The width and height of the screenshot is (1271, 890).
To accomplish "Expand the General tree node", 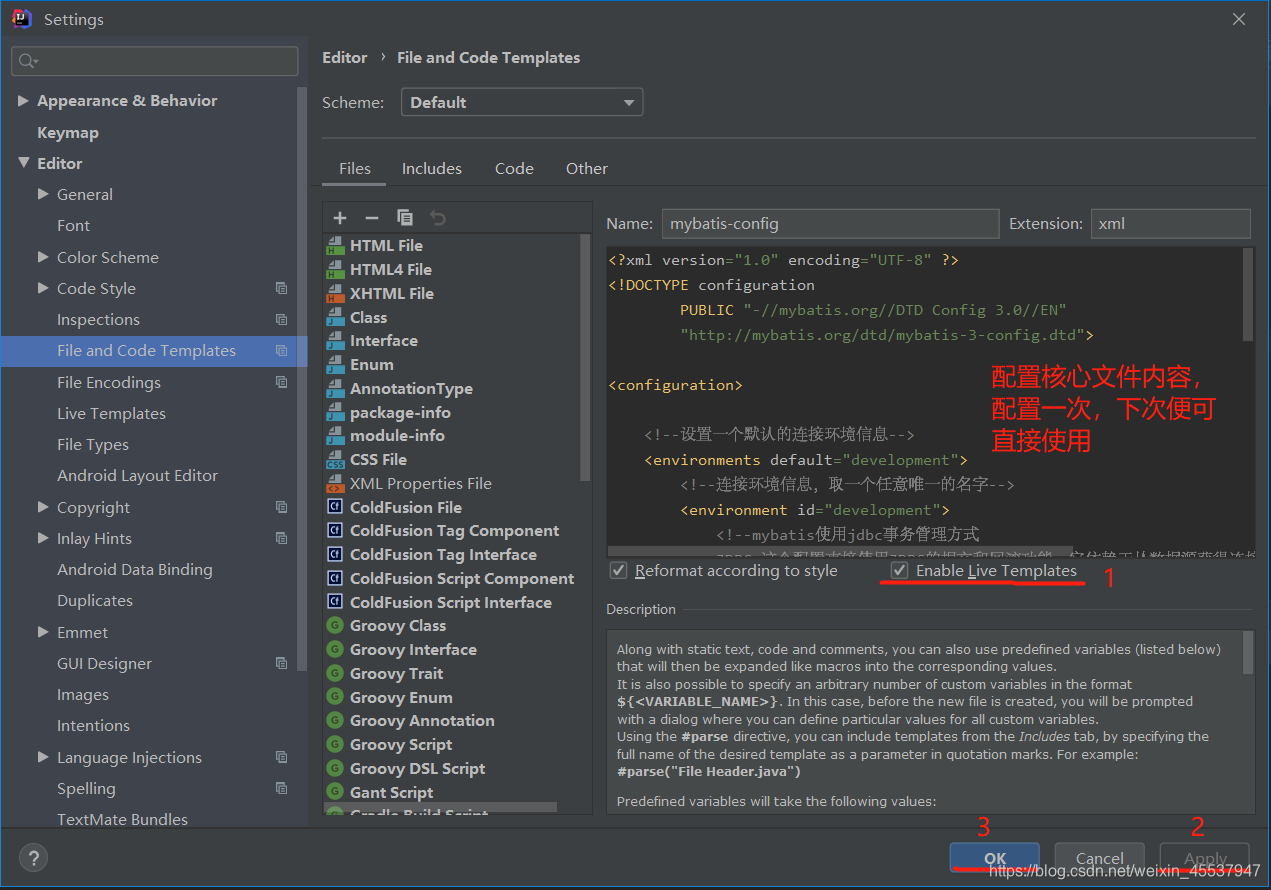I will pyautogui.click(x=43, y=194).
